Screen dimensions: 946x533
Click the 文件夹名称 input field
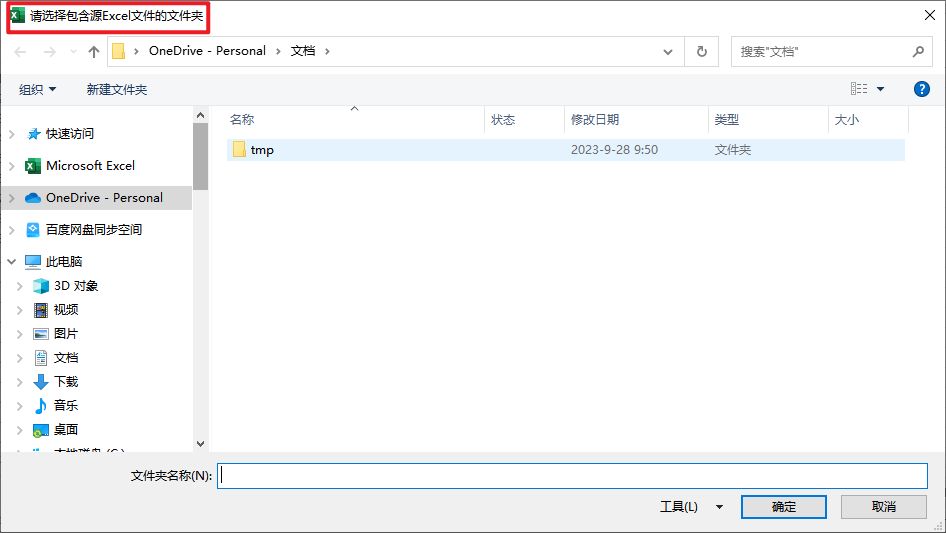[x=573, y=476]
